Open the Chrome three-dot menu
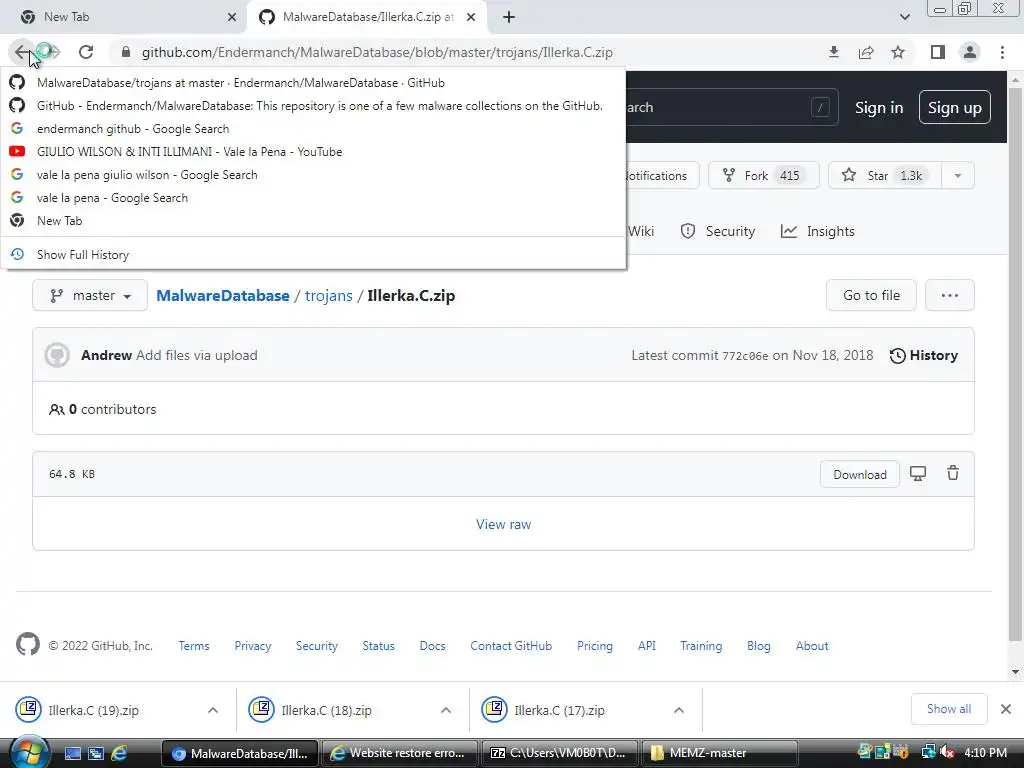1024x768 pixels. [x=1002, y=52]
